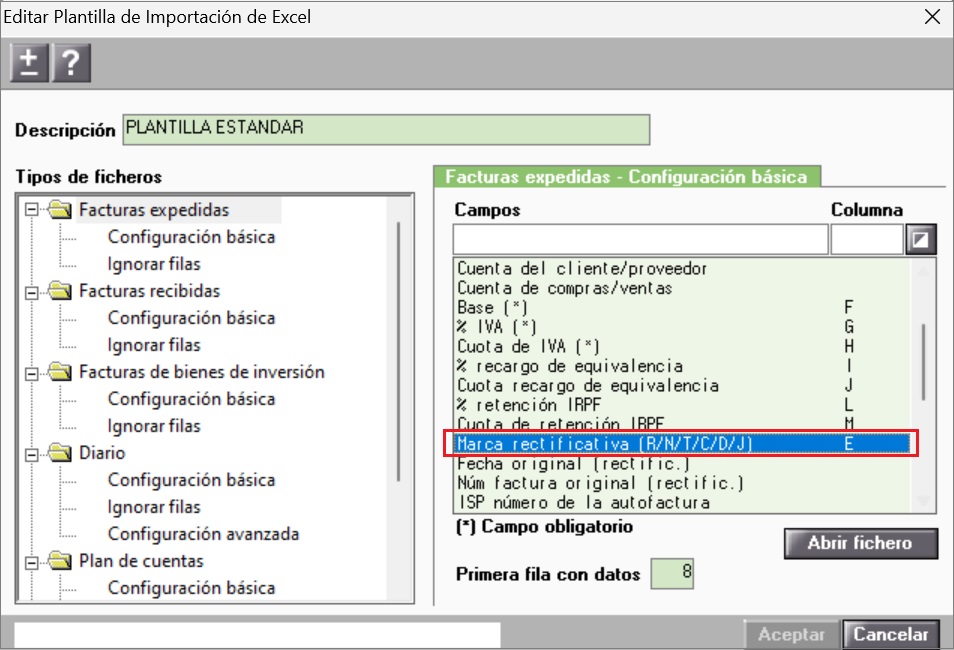Click the Facturas expedidas folder icon
This screenshot has width=954, height=650.
[60, 210]
